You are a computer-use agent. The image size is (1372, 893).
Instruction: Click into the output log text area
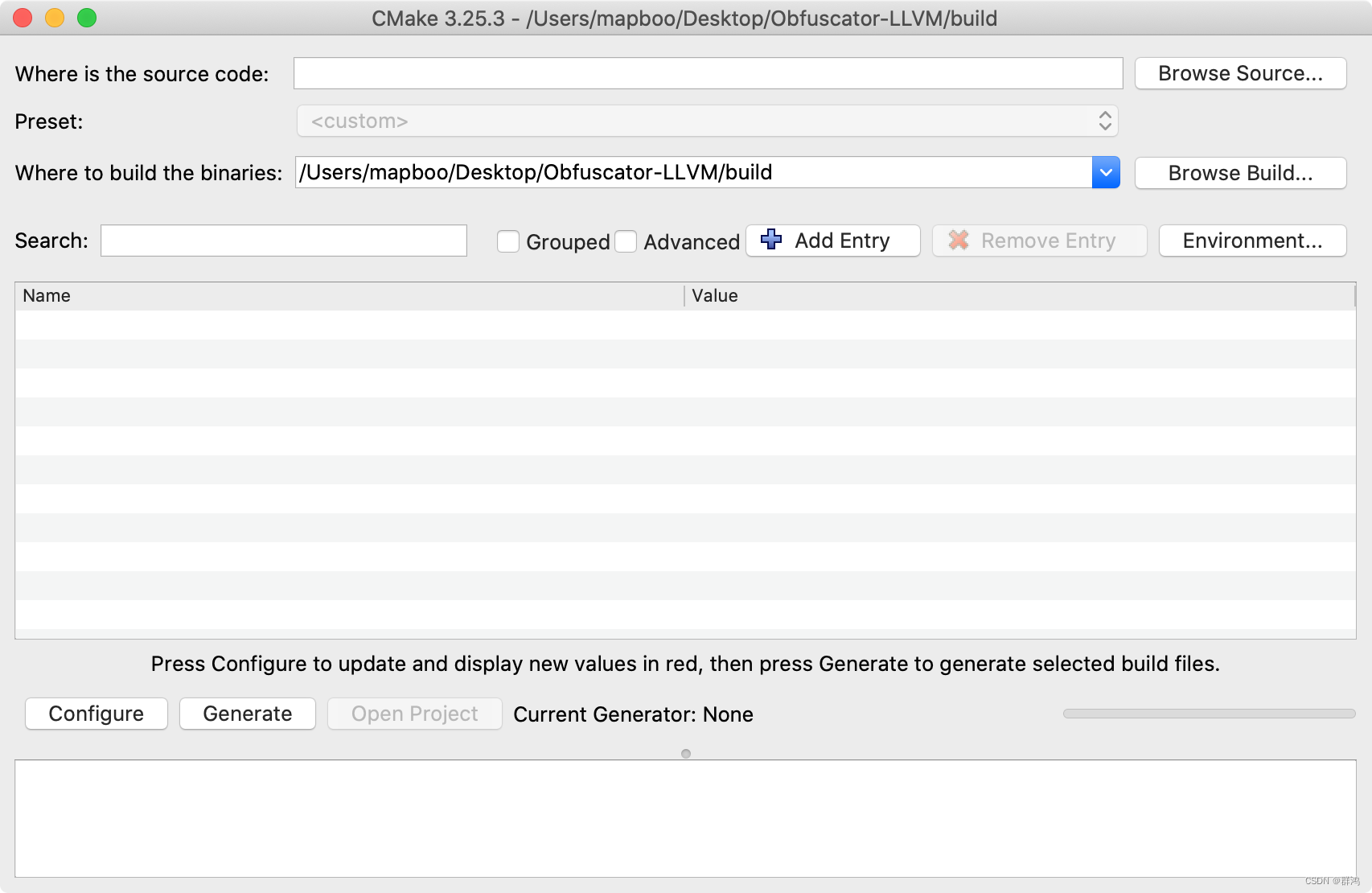pyautogui.click(x=685, y=818)
